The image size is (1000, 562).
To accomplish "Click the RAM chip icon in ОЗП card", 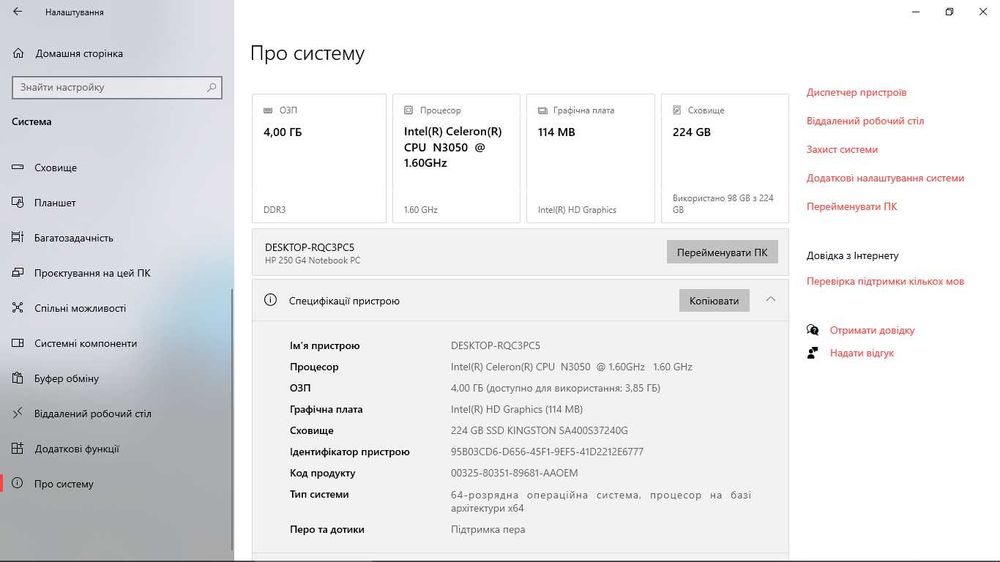I will coord(268,110).
